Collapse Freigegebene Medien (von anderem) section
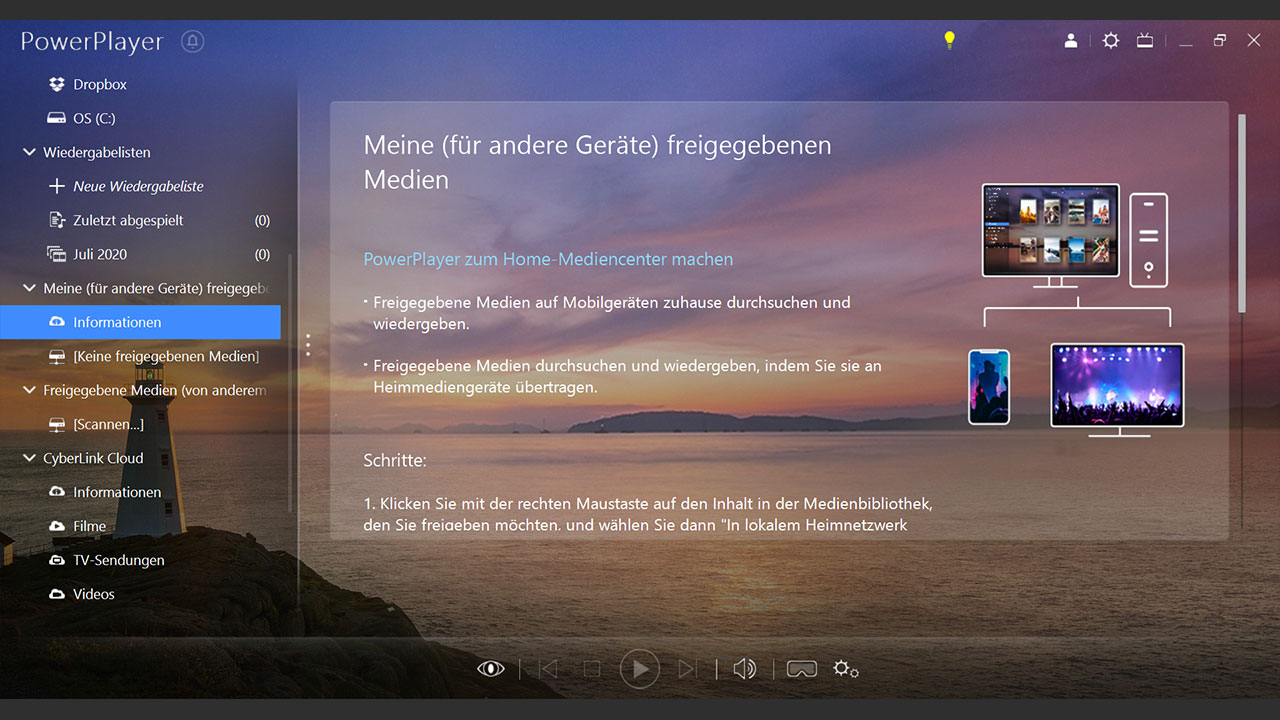 click(29, 391)
